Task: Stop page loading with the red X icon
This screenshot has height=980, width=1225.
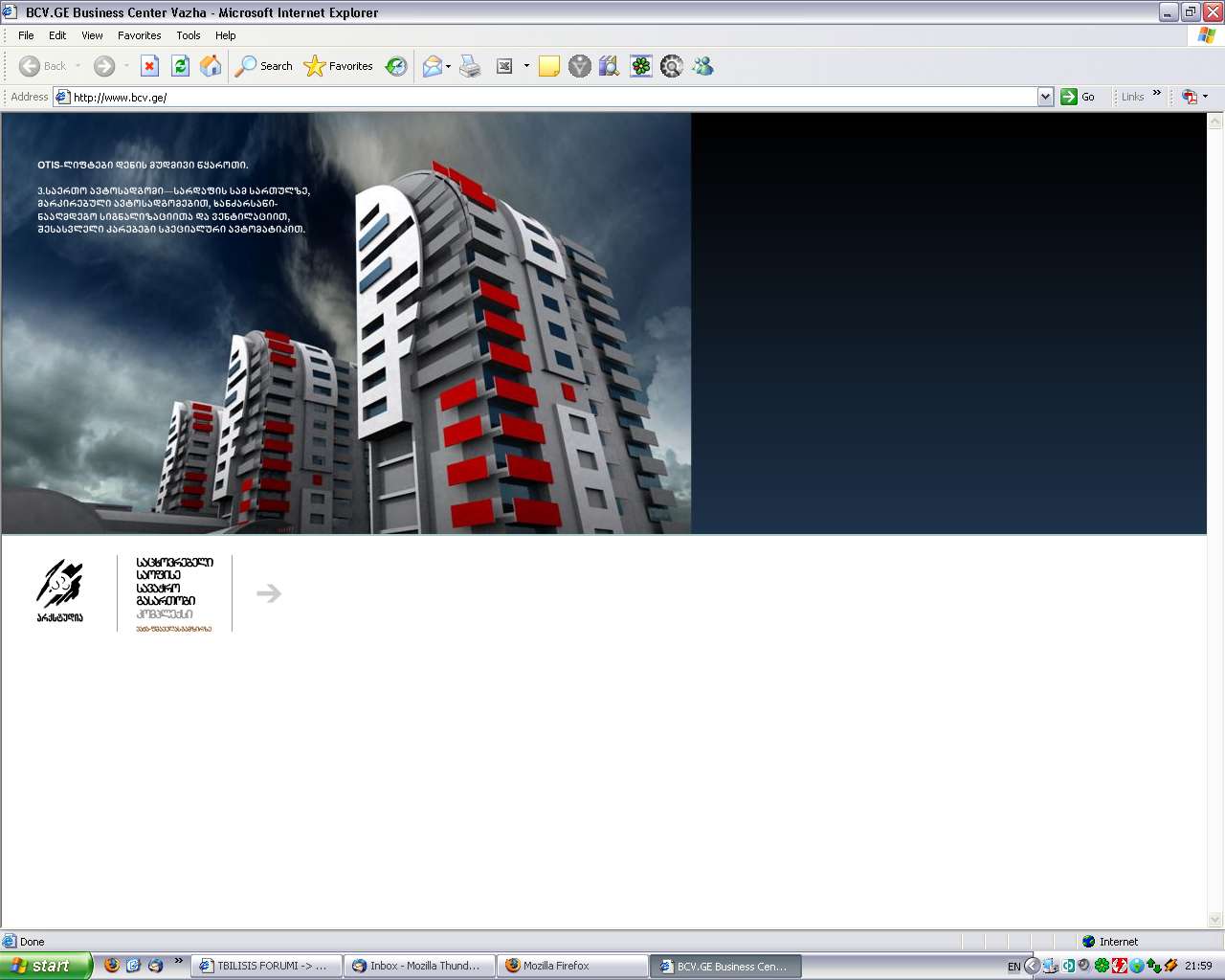Action: click(x=149, y=66)
